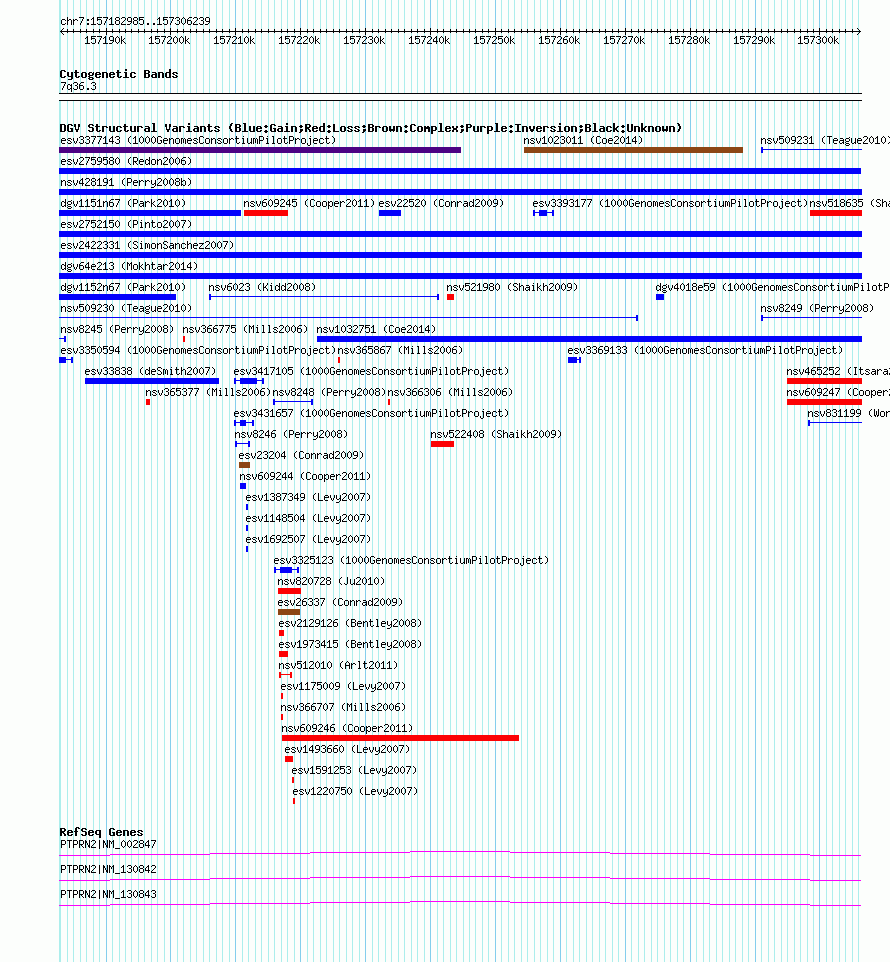Viewport: 890px width, 962px height.
Task: Click the nsv8249 (Perry2008) label
Action: coord(817,308)
